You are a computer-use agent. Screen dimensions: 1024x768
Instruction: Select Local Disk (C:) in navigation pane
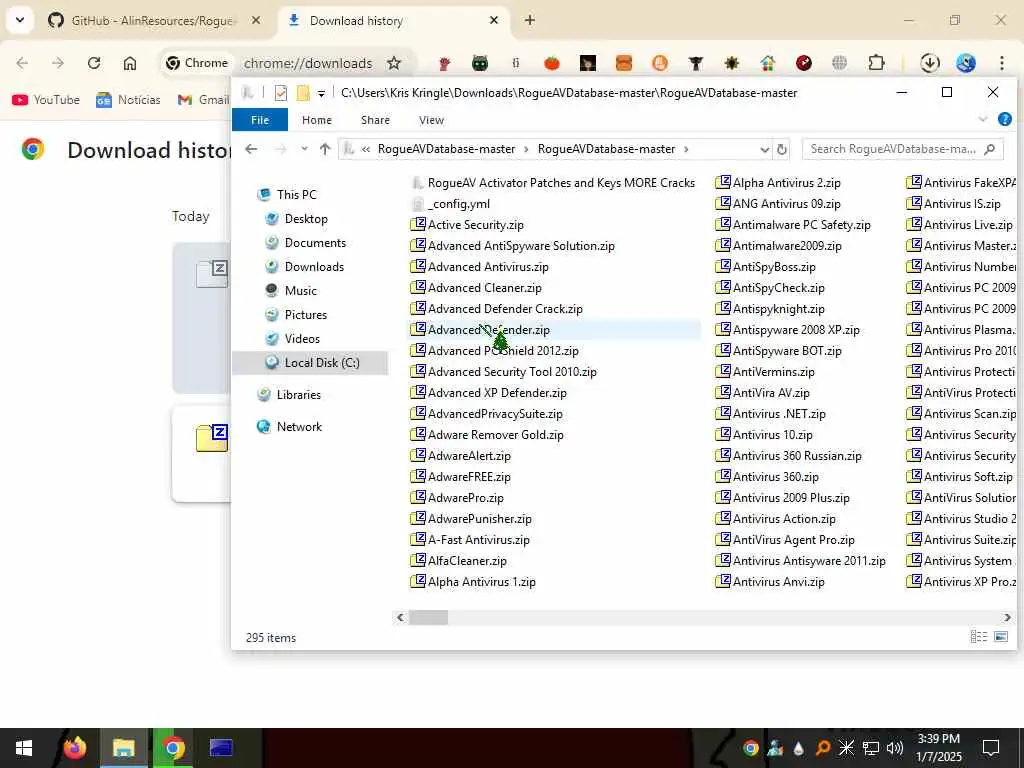[310, 362]
